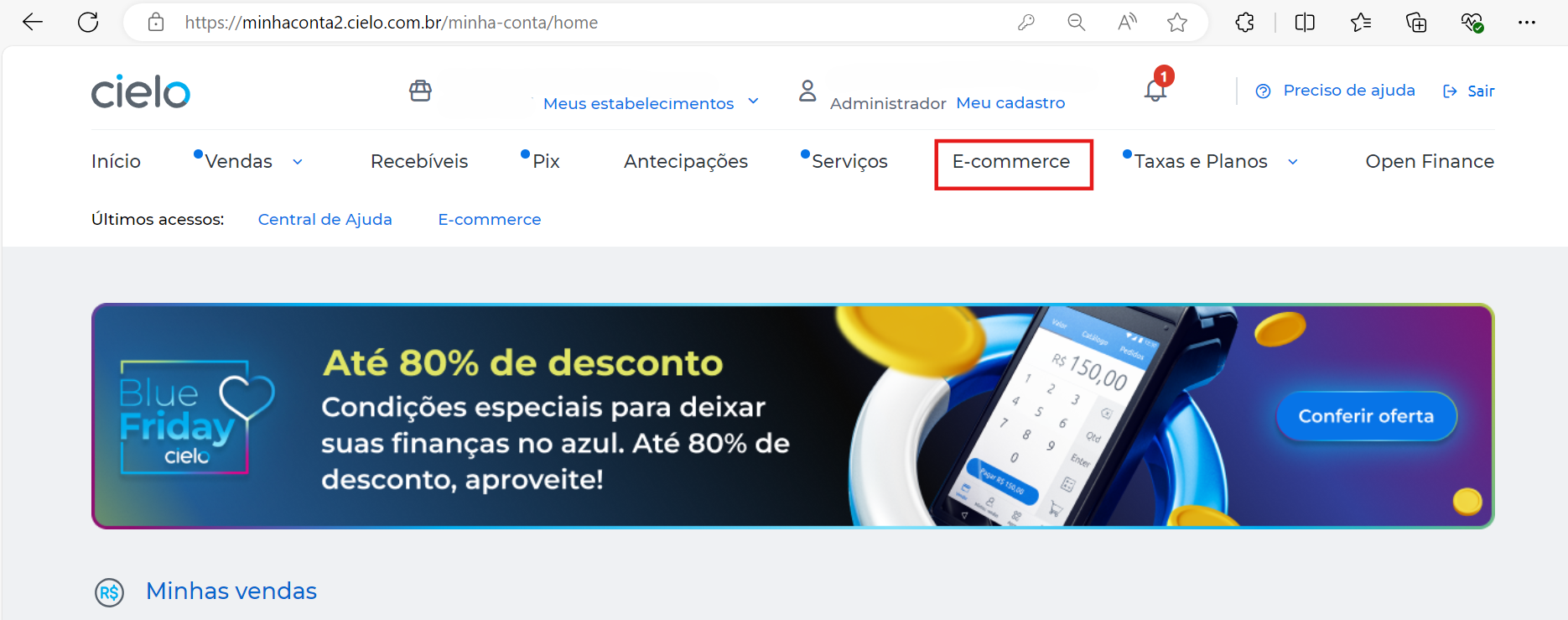1568x620 pixels.
Task: Expand the Vendas menu chevron
Action: [298, 162]
